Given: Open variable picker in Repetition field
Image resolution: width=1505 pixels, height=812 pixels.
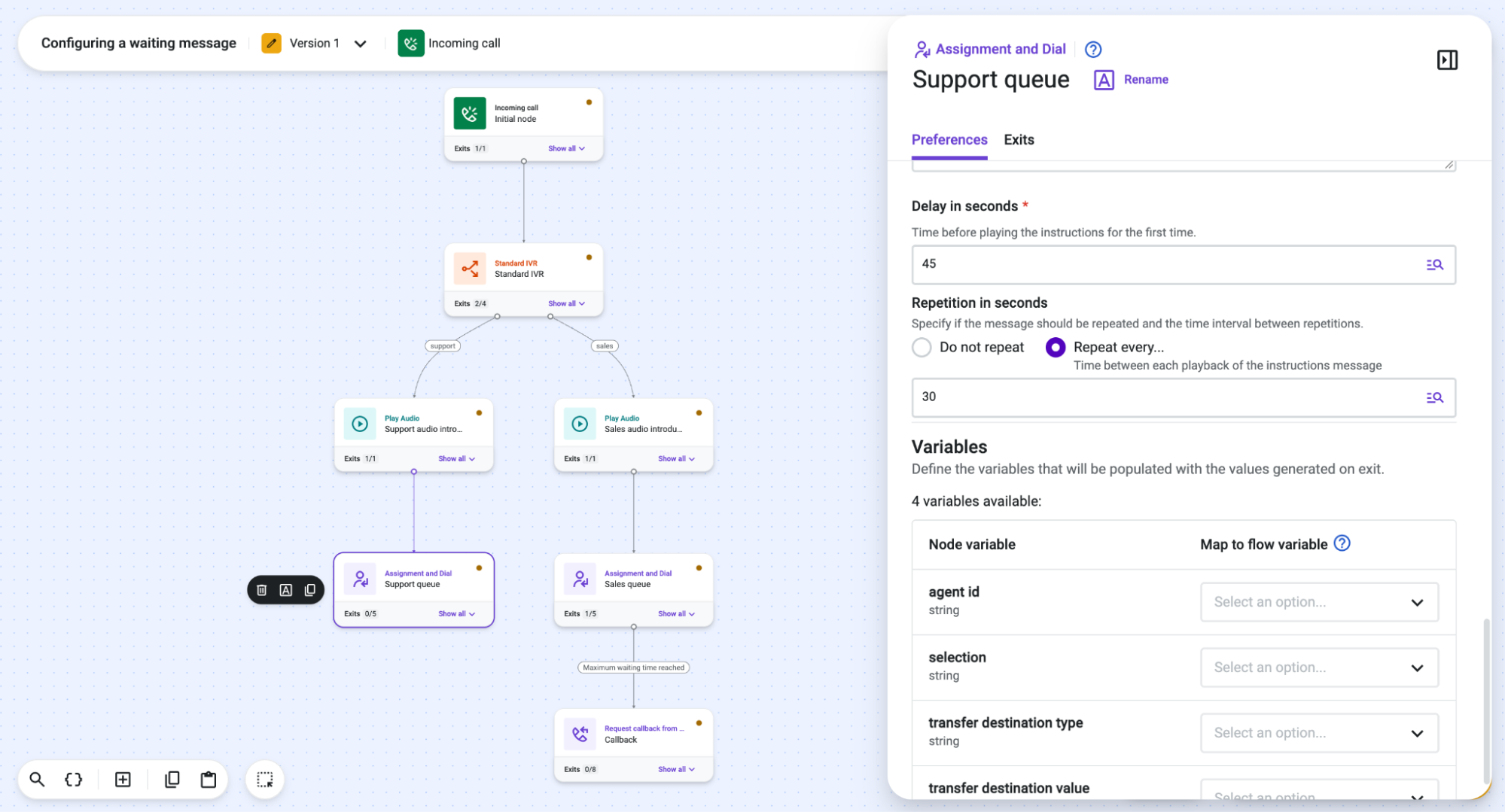Looking at the screenshot, I should coord(1434,397).
